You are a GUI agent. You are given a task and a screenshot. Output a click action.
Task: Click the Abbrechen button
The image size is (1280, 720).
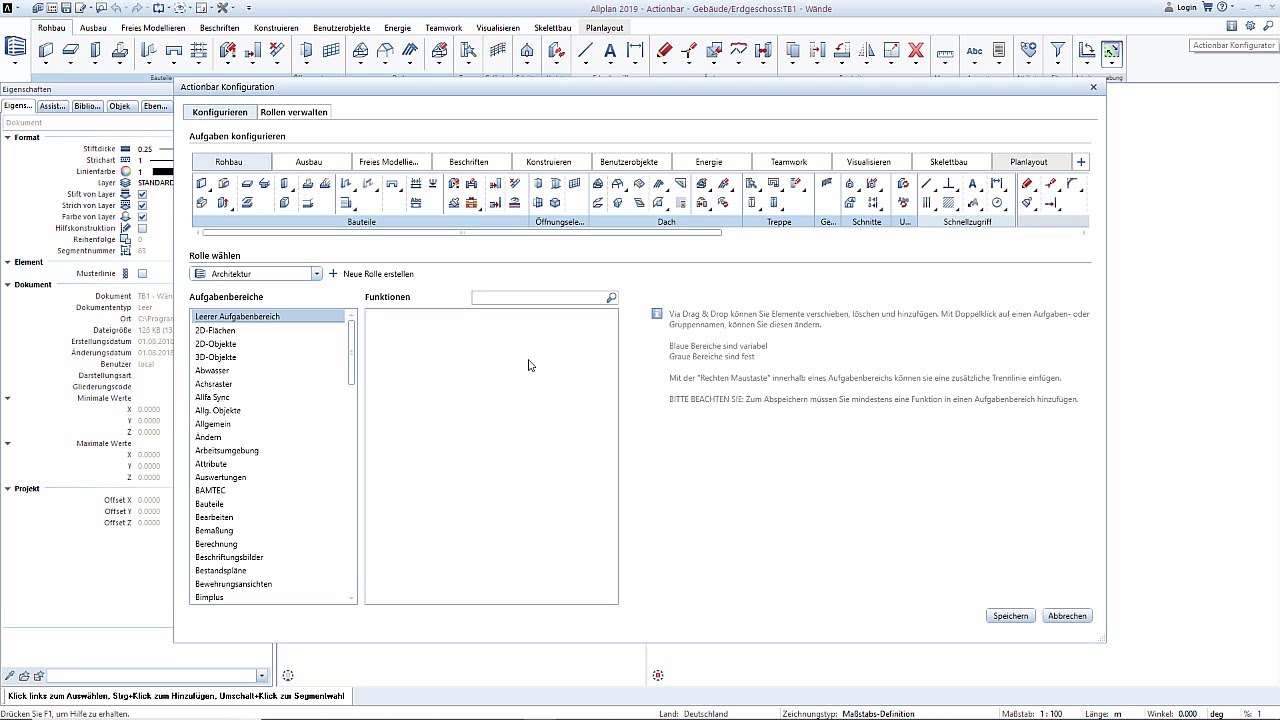point(1067,616)
